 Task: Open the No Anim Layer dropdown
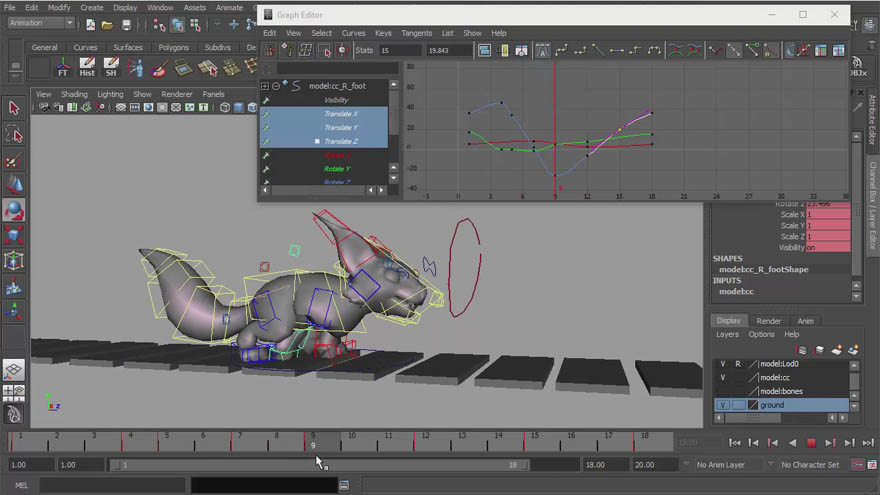(x=727, y=465)
